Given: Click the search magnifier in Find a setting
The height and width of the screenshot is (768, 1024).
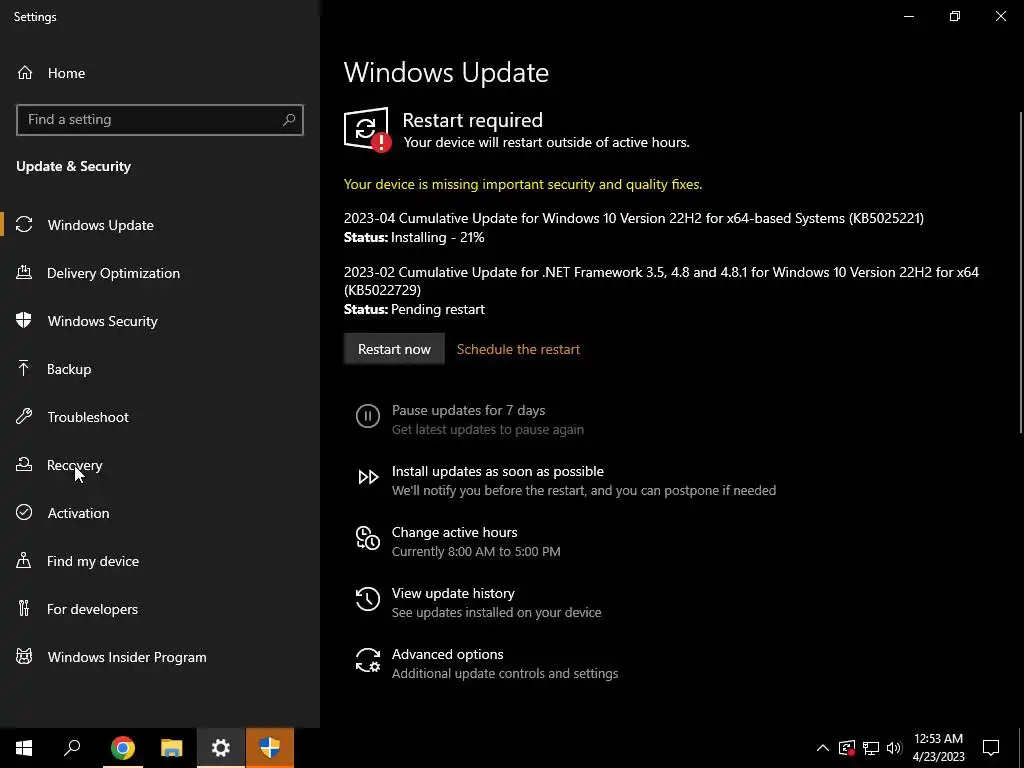Looking at the screenshot, I should (x=289, y=120).
